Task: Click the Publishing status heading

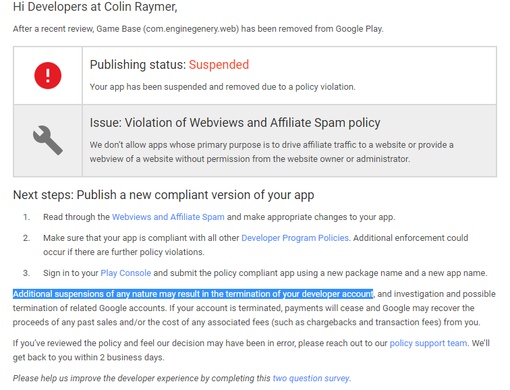Action: 169,65
